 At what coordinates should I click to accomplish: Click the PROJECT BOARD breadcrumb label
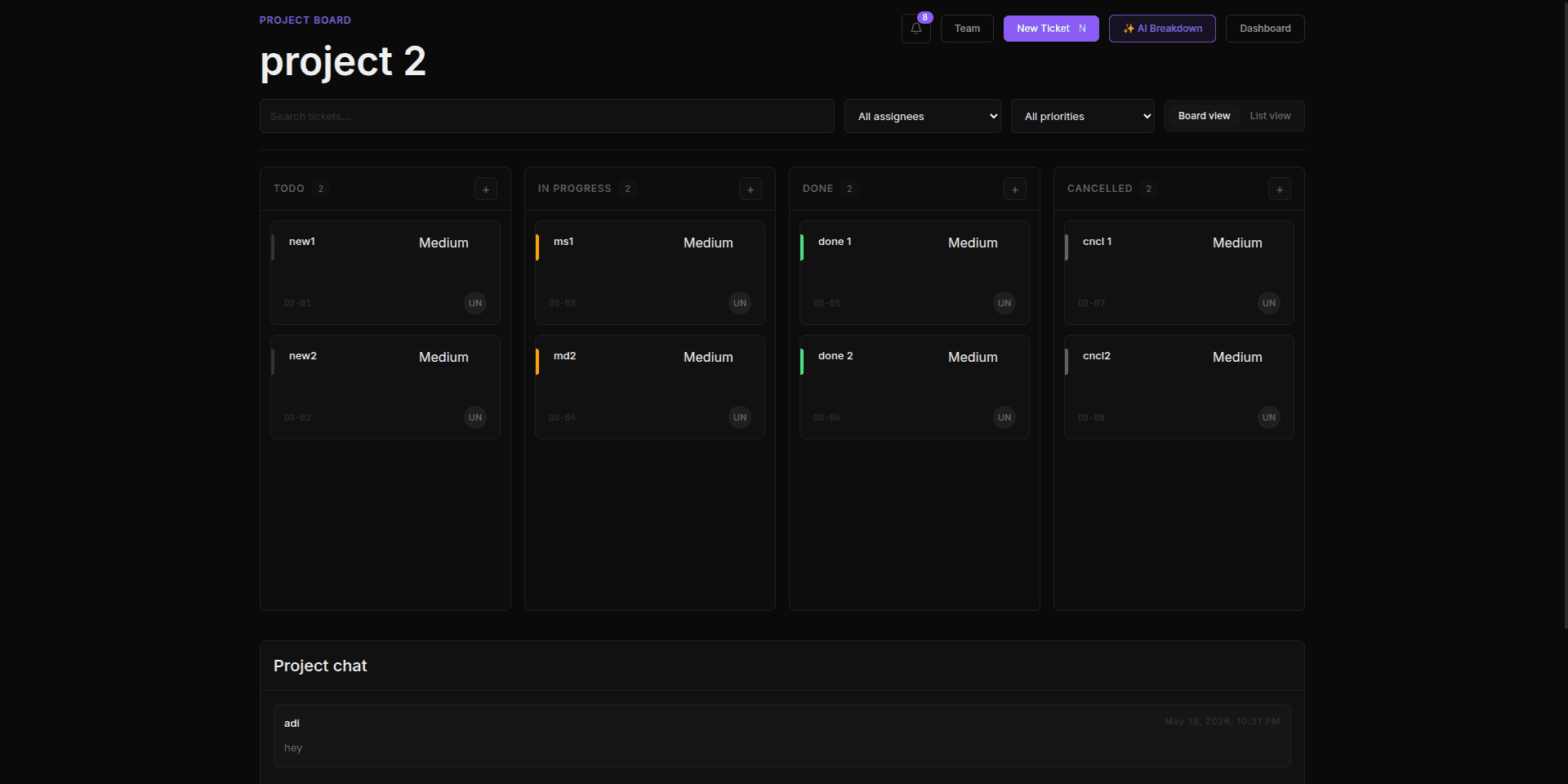(305, 20)
